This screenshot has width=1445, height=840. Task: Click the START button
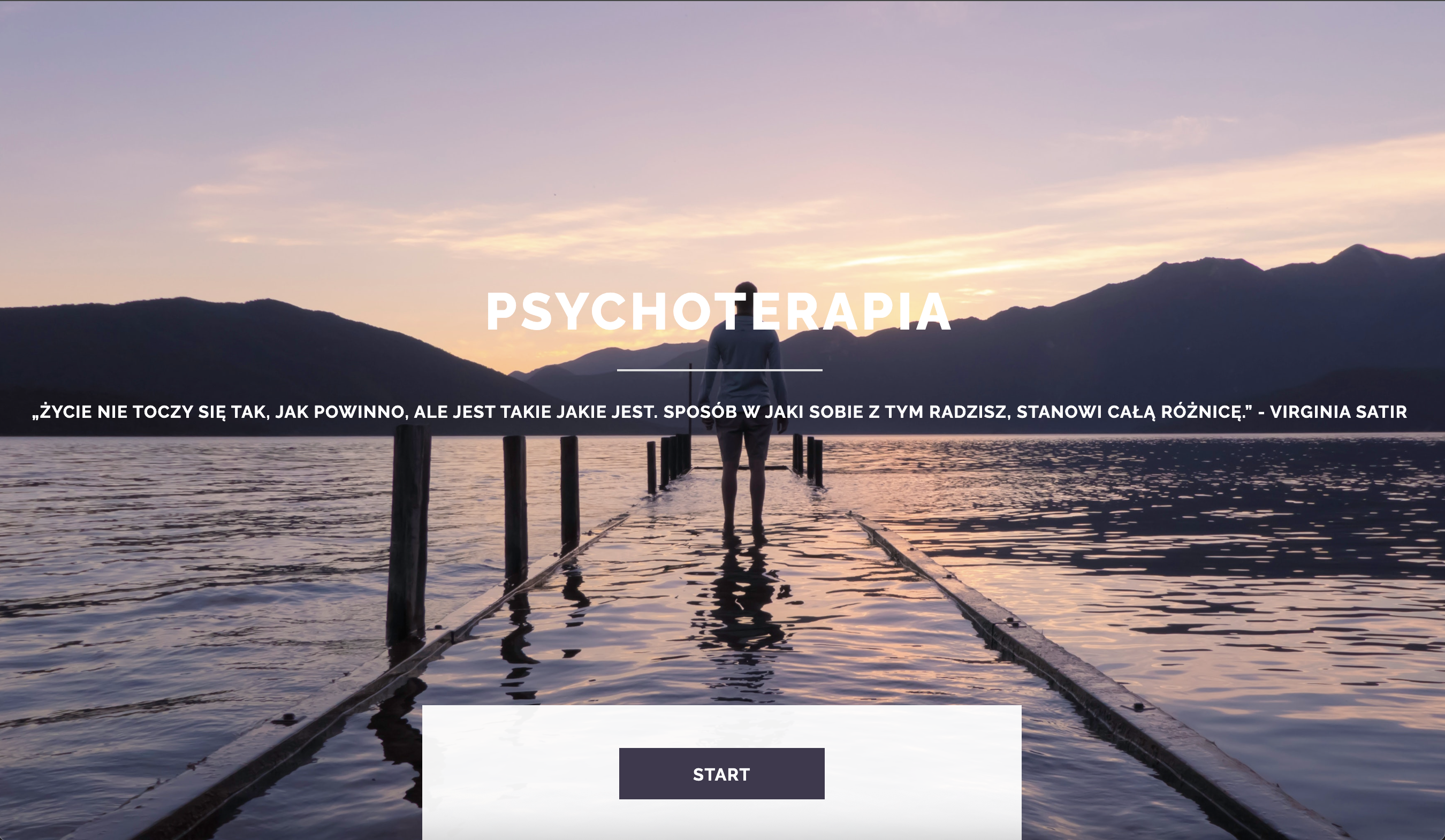pos(721,774)
